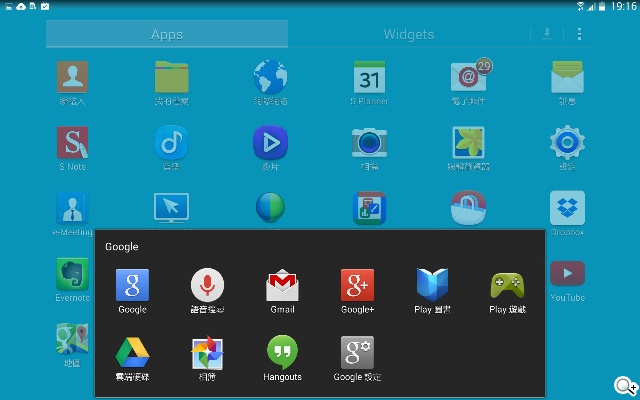The height and width of the screenshot is (400, 640).
Task: Click the Google folder title
Action: (x=122, y=246)
